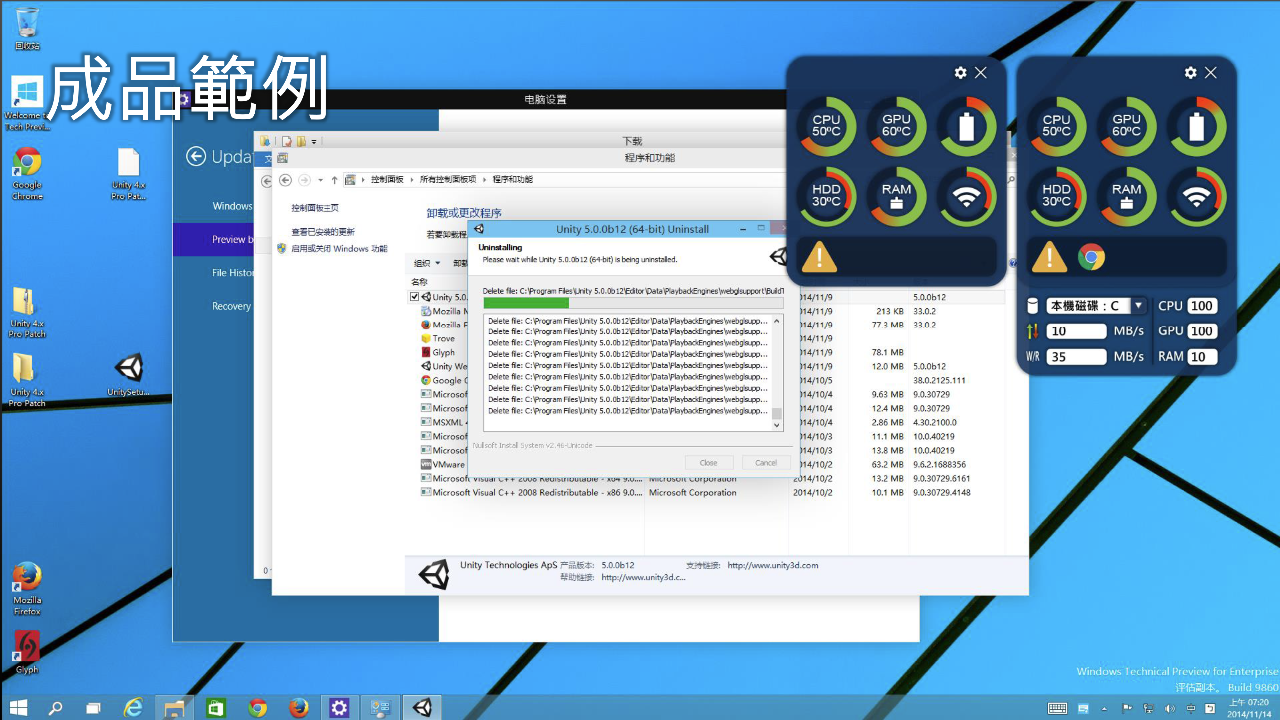Click warning triangle in left widget
Viewport: 1280px width, 720px height.
[819, 257]
